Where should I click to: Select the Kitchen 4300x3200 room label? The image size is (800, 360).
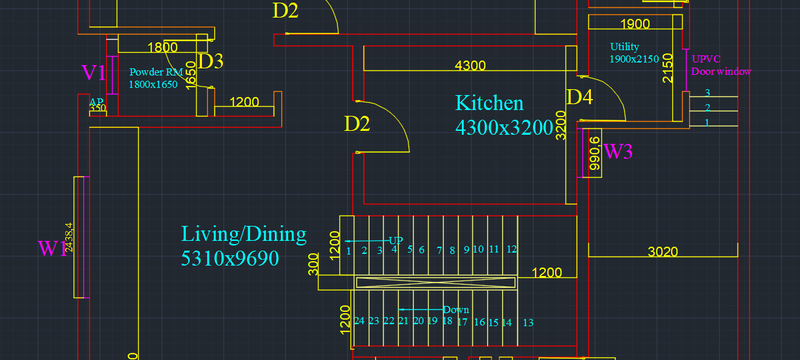click(504, 115)
